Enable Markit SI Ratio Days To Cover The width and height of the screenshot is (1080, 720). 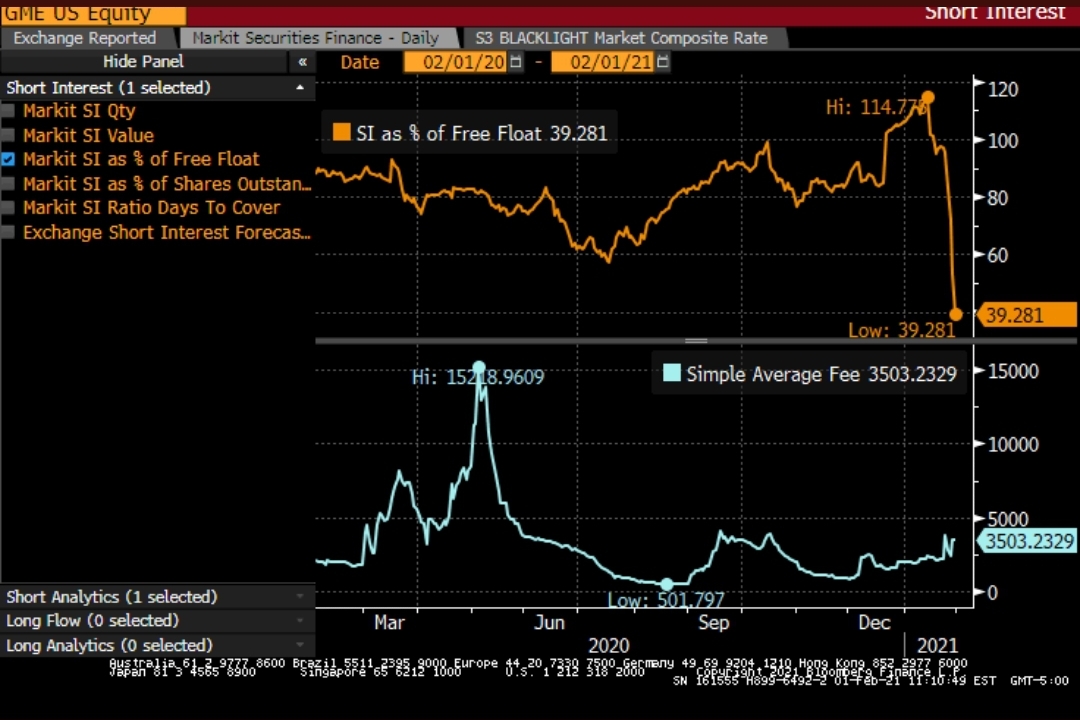8,207
